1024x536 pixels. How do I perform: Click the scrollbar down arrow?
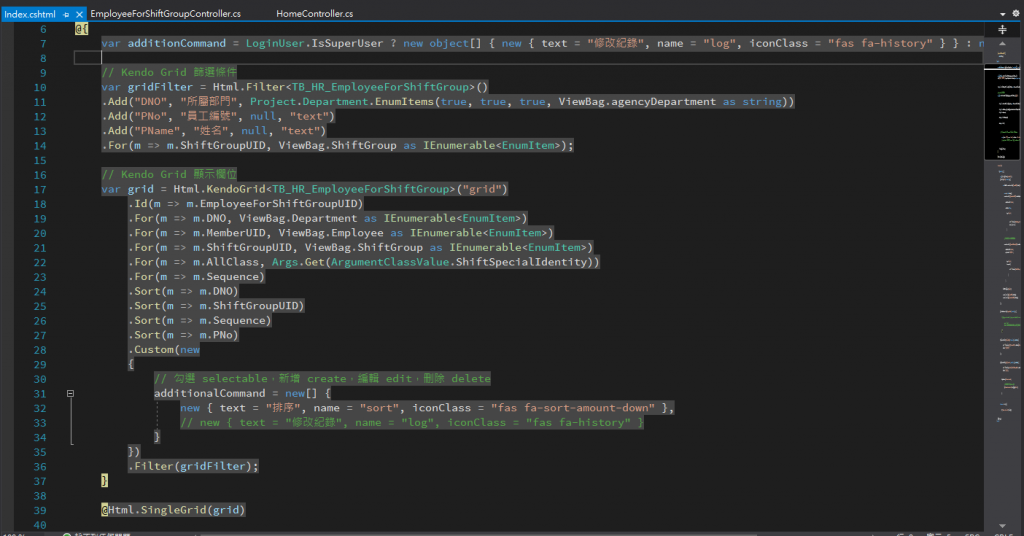coord(1002,526)
